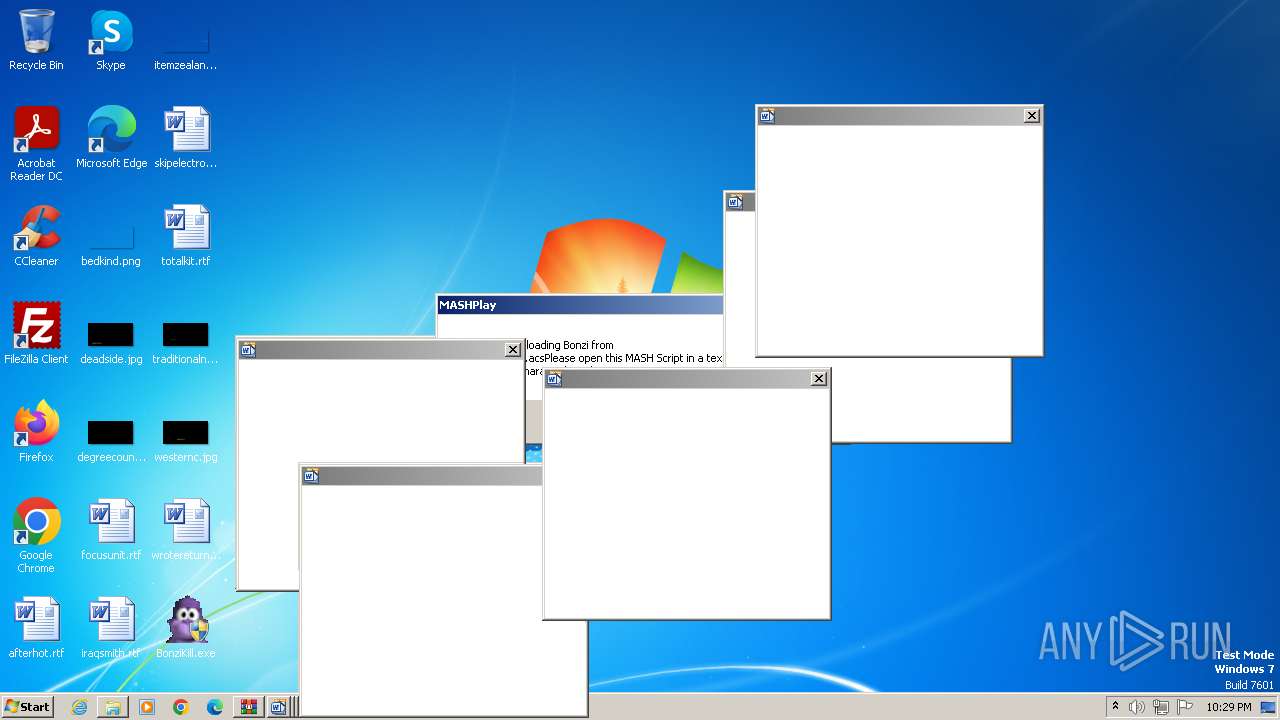Open Chrome from the taskbar
The height and width of the screenshot is (720, 1280).
[181, 707]
